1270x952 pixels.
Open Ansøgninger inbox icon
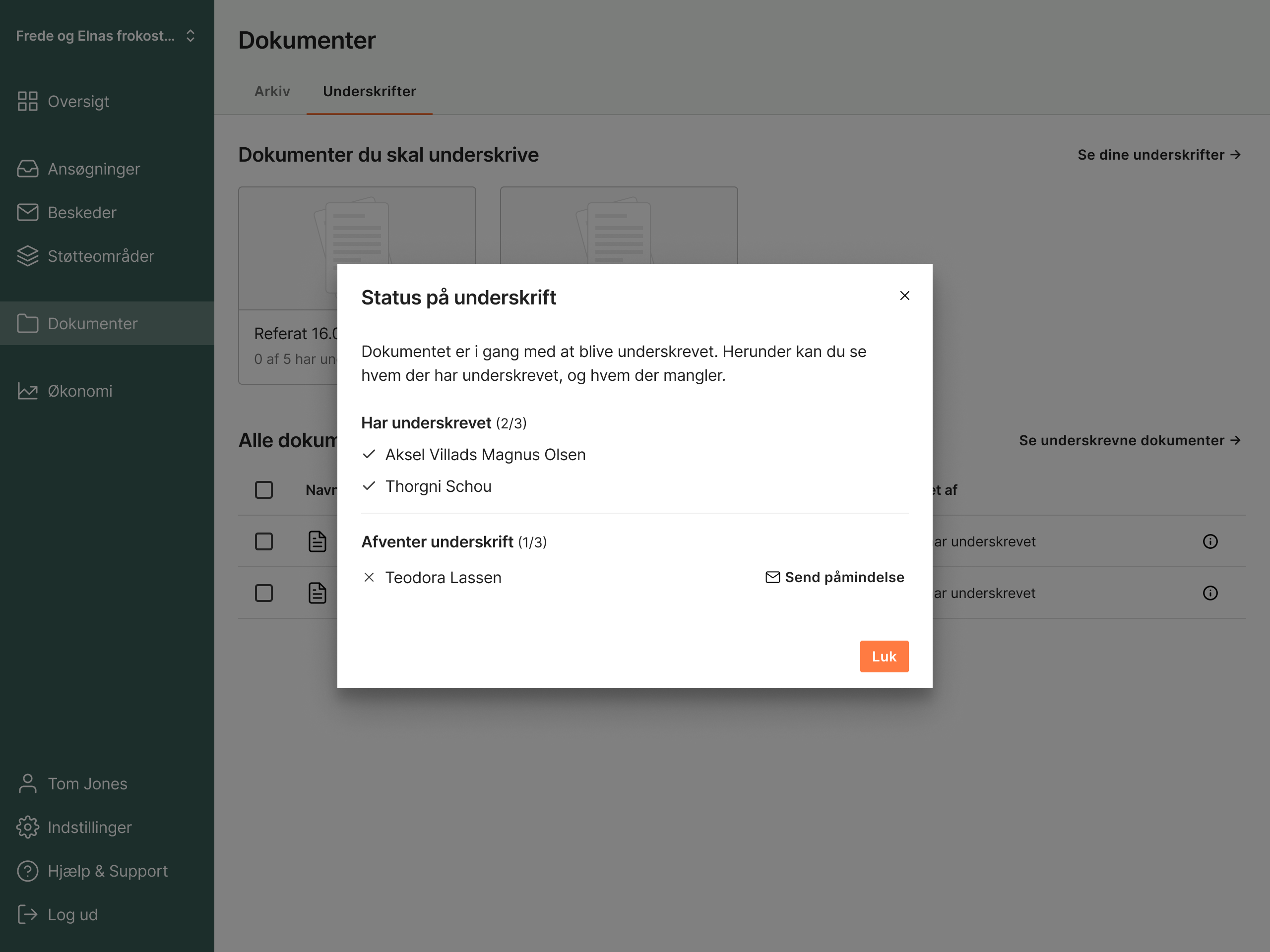(28, 169)
